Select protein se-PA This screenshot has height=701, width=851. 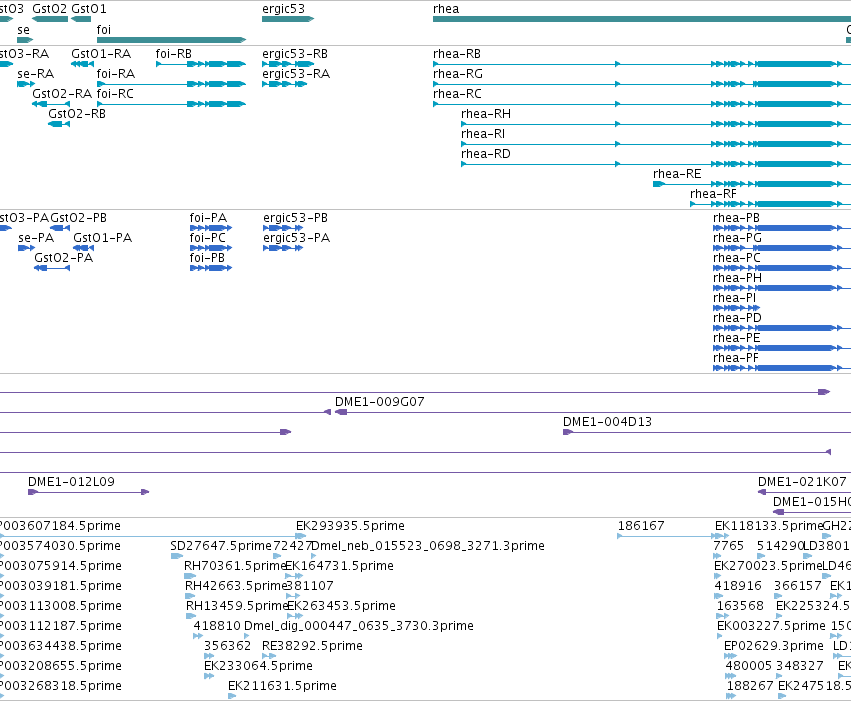26,248
